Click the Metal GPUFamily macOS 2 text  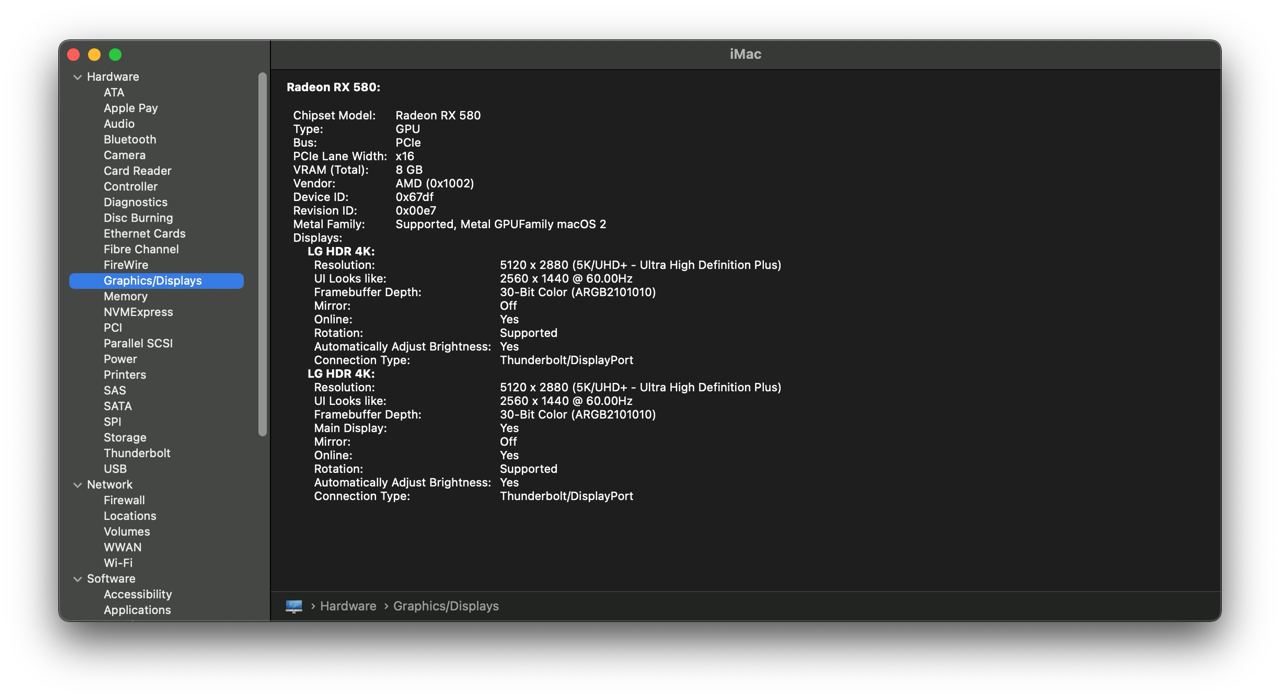pyautogui.click(x=533, y=224)
